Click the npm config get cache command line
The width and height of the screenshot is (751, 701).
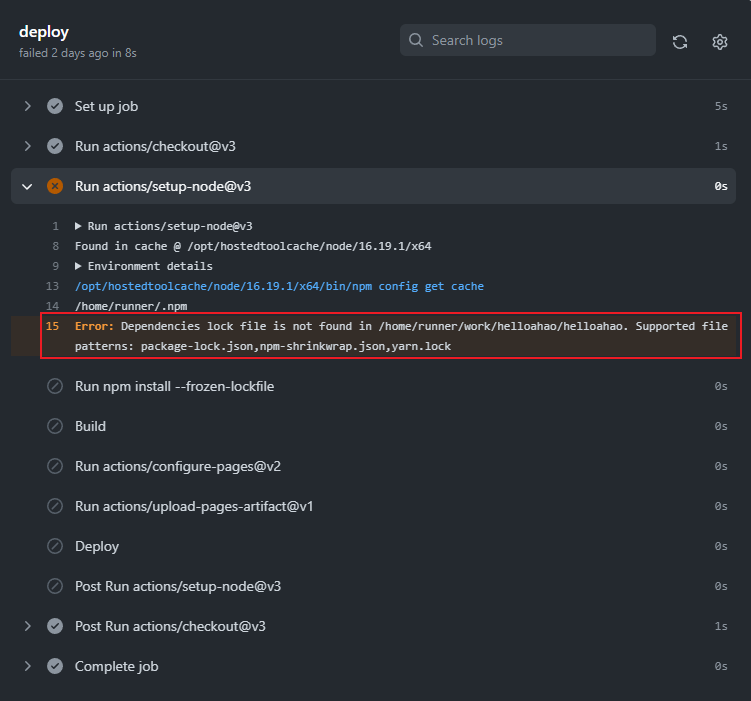[x=279, y=286]
